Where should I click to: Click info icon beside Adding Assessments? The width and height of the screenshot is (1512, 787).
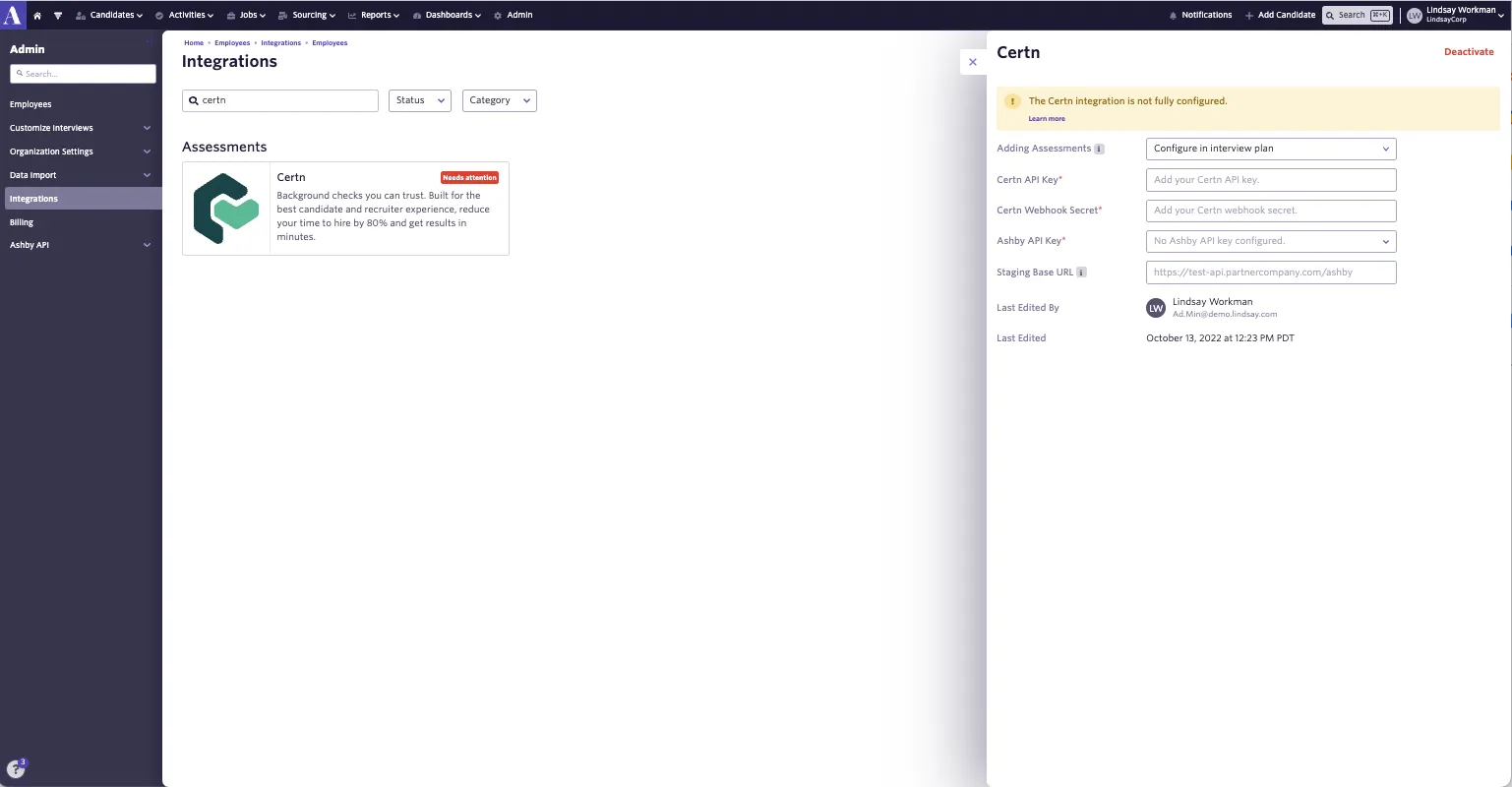(1100, 150)
